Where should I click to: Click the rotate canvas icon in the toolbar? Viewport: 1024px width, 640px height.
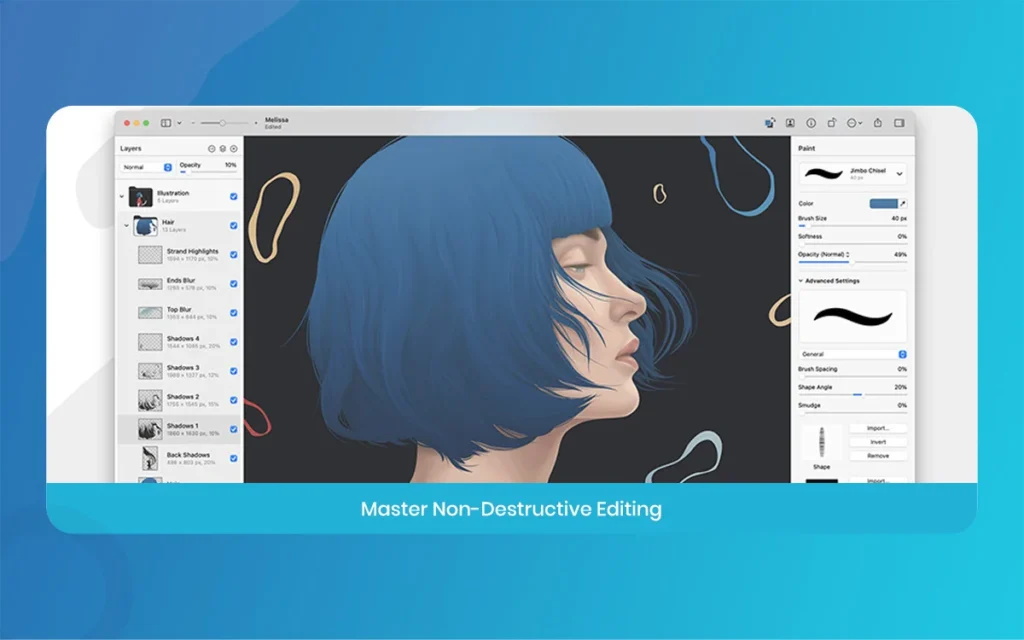(832, 123)
